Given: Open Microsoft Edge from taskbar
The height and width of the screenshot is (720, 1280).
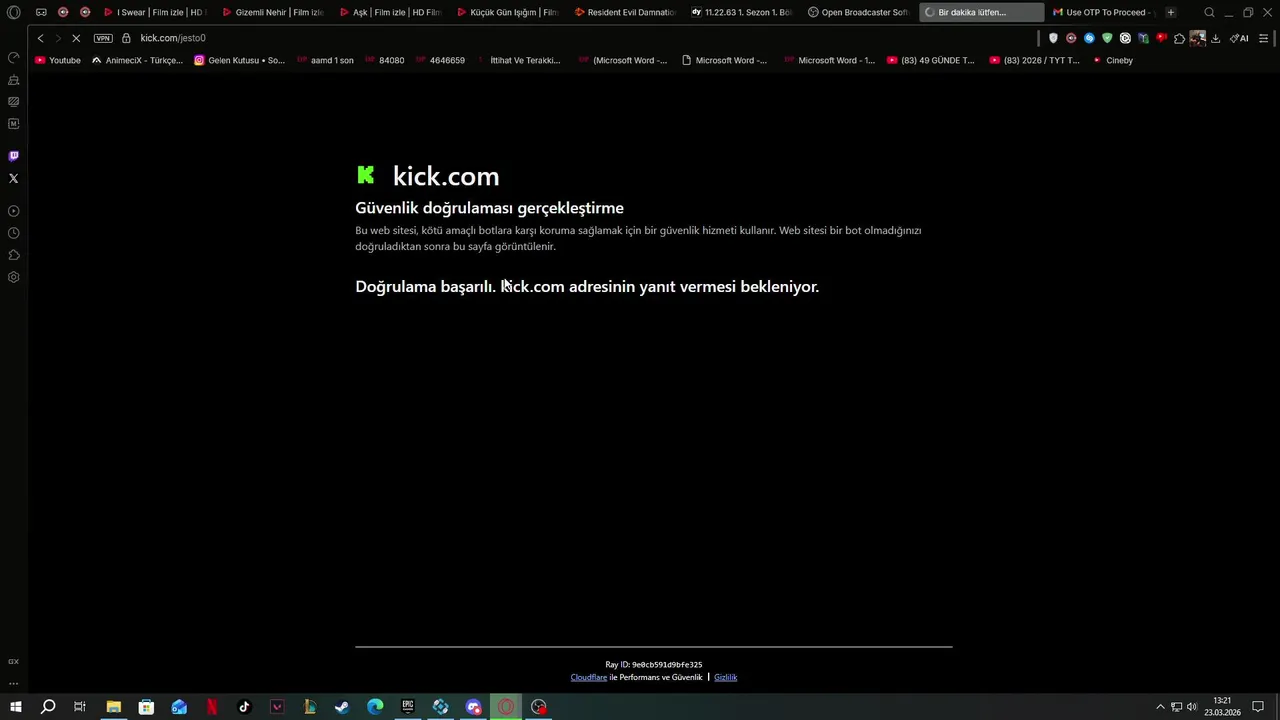Looking at the screenshot, I should (375, 707).
